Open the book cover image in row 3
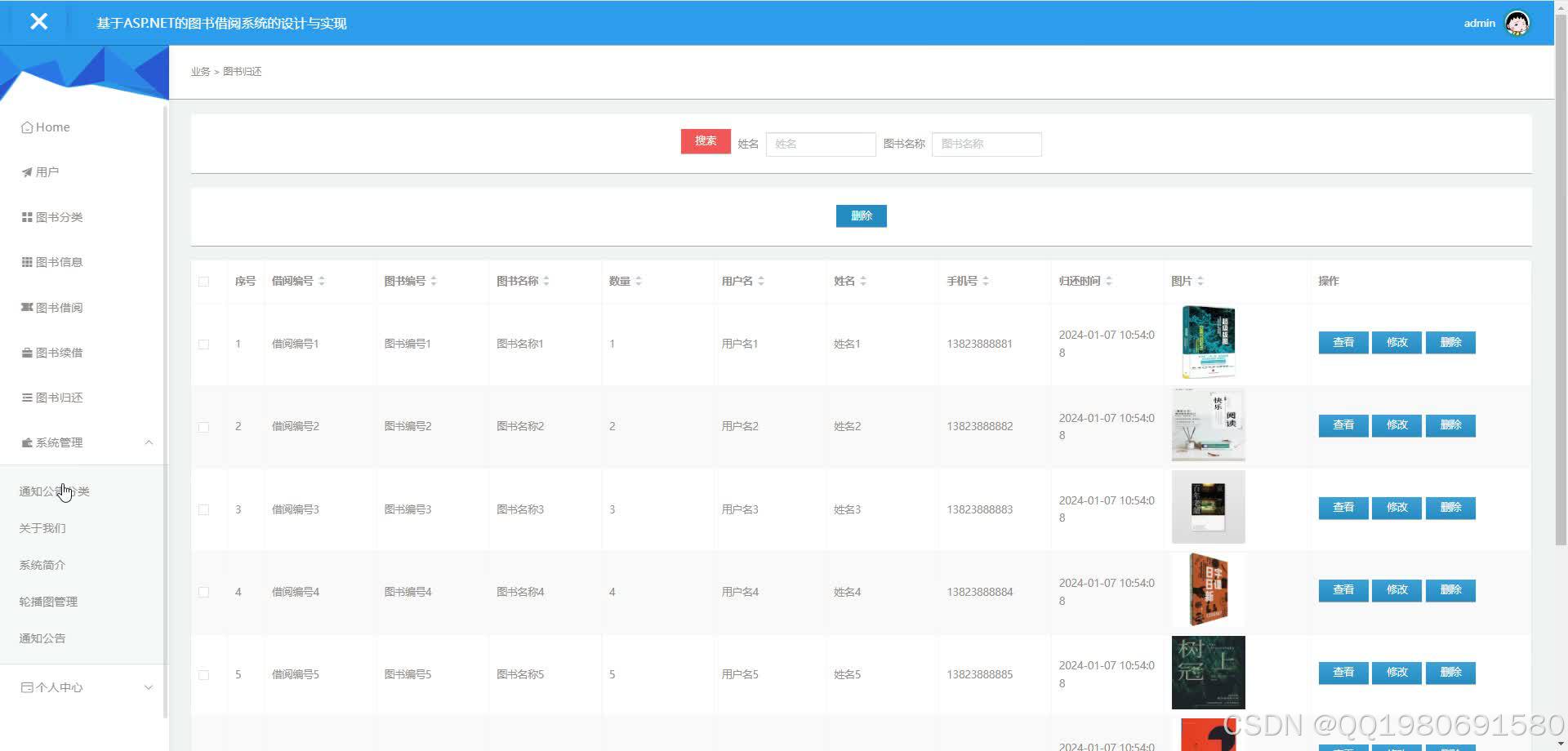 (1209, 507)
